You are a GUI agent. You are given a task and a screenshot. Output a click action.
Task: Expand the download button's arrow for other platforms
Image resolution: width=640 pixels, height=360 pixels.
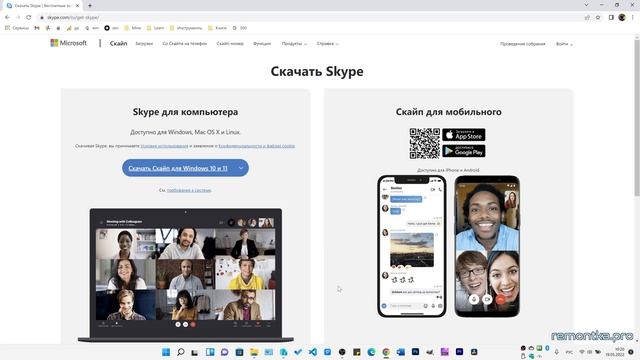[x=241, y=168]
